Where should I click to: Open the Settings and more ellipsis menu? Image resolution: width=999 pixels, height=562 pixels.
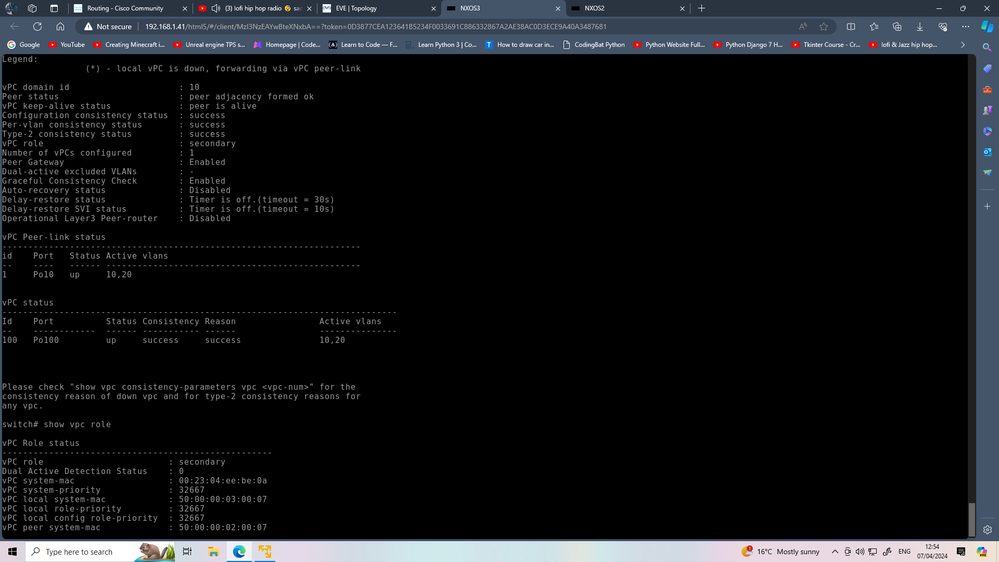point(965,27)
